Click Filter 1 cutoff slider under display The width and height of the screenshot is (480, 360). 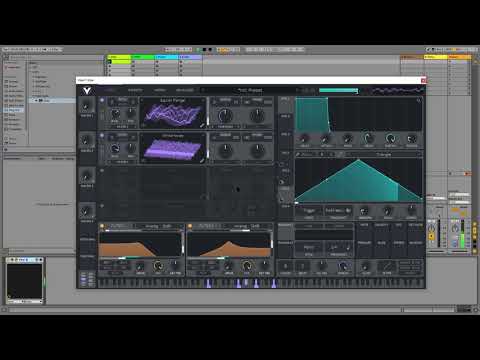pos(141,258)
